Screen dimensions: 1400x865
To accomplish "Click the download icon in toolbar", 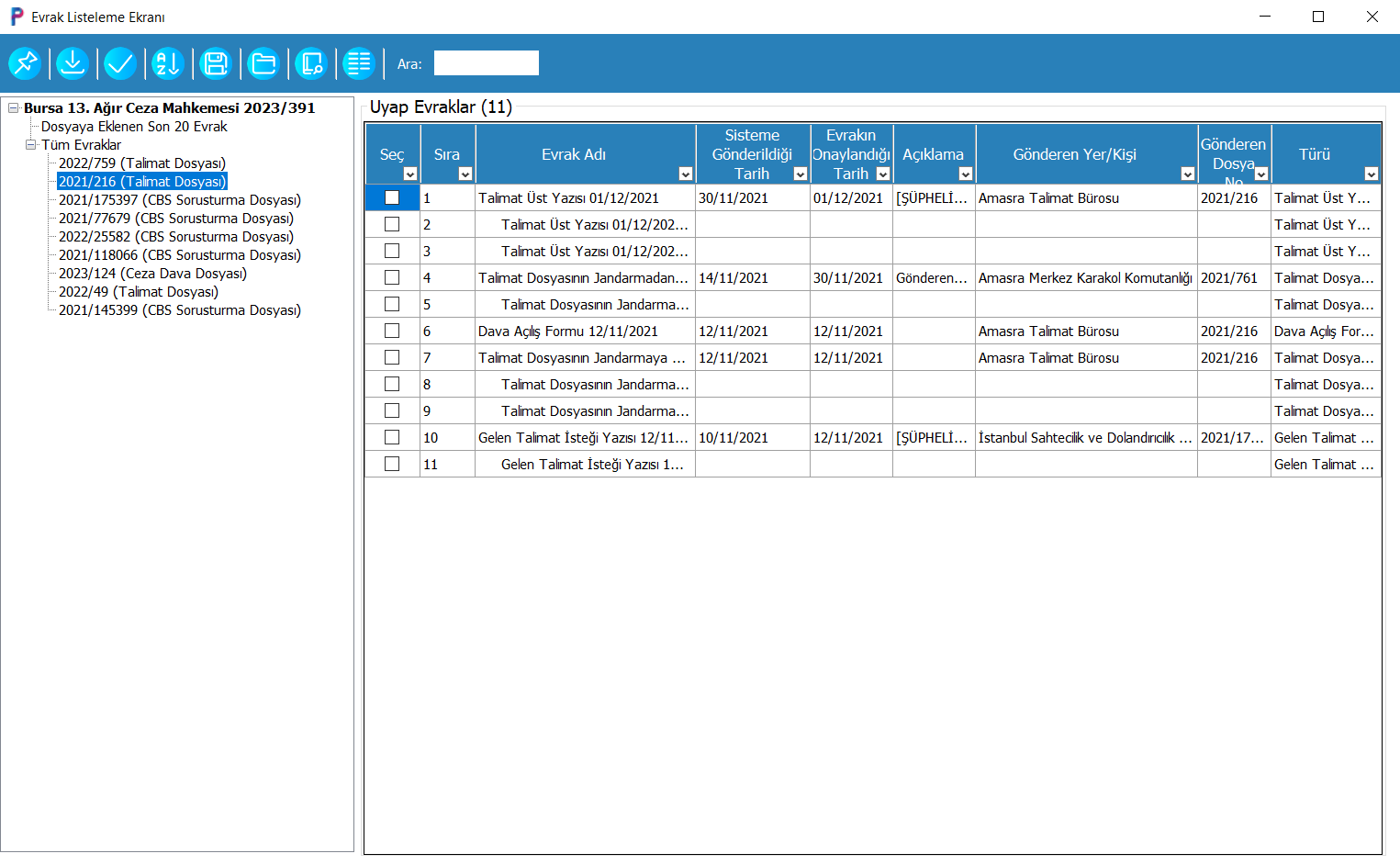I will [73, 63].
